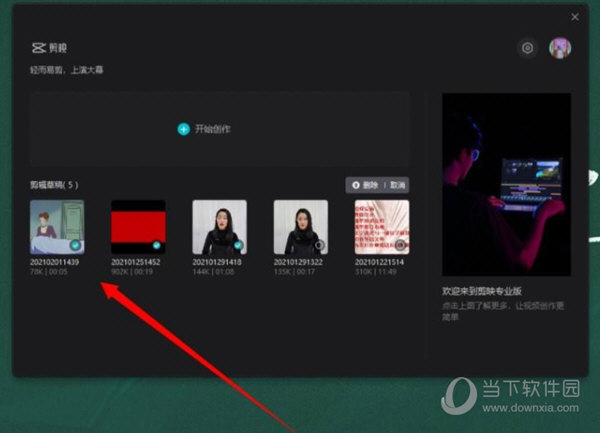Screen dimensions: 600x433
Task: Click tagline 轻而易剪，上演大幕
Action: point(67,70)
